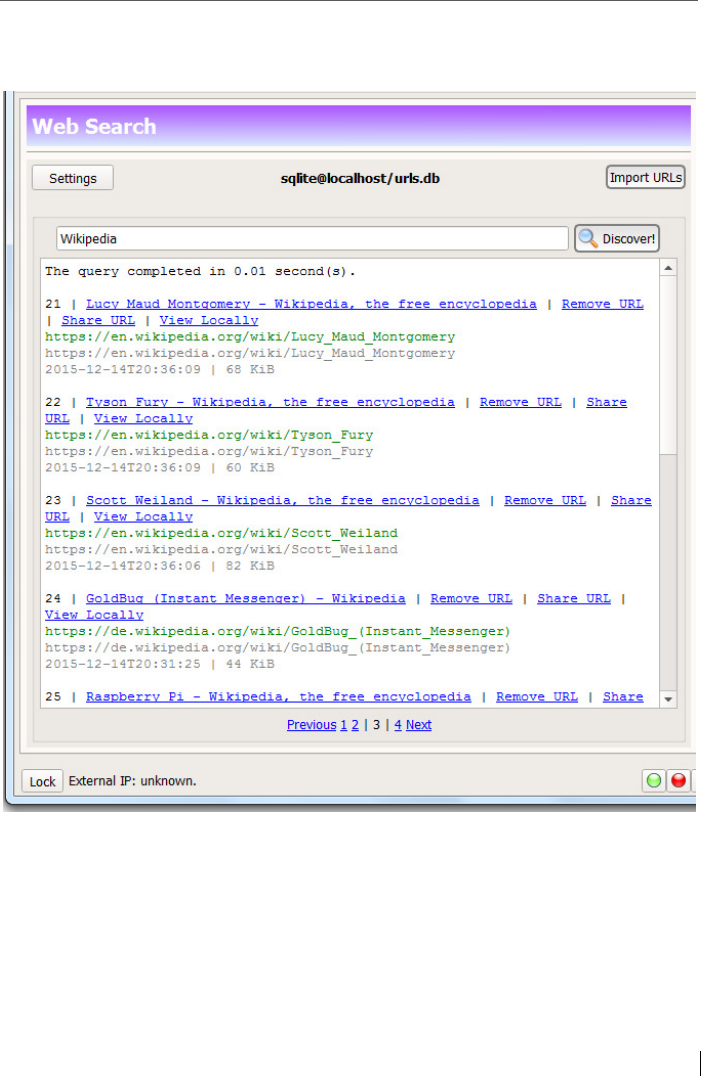Focus the Wikipedia search input field
Viewport: 701px width, 1076px height.
coord(312,239)
